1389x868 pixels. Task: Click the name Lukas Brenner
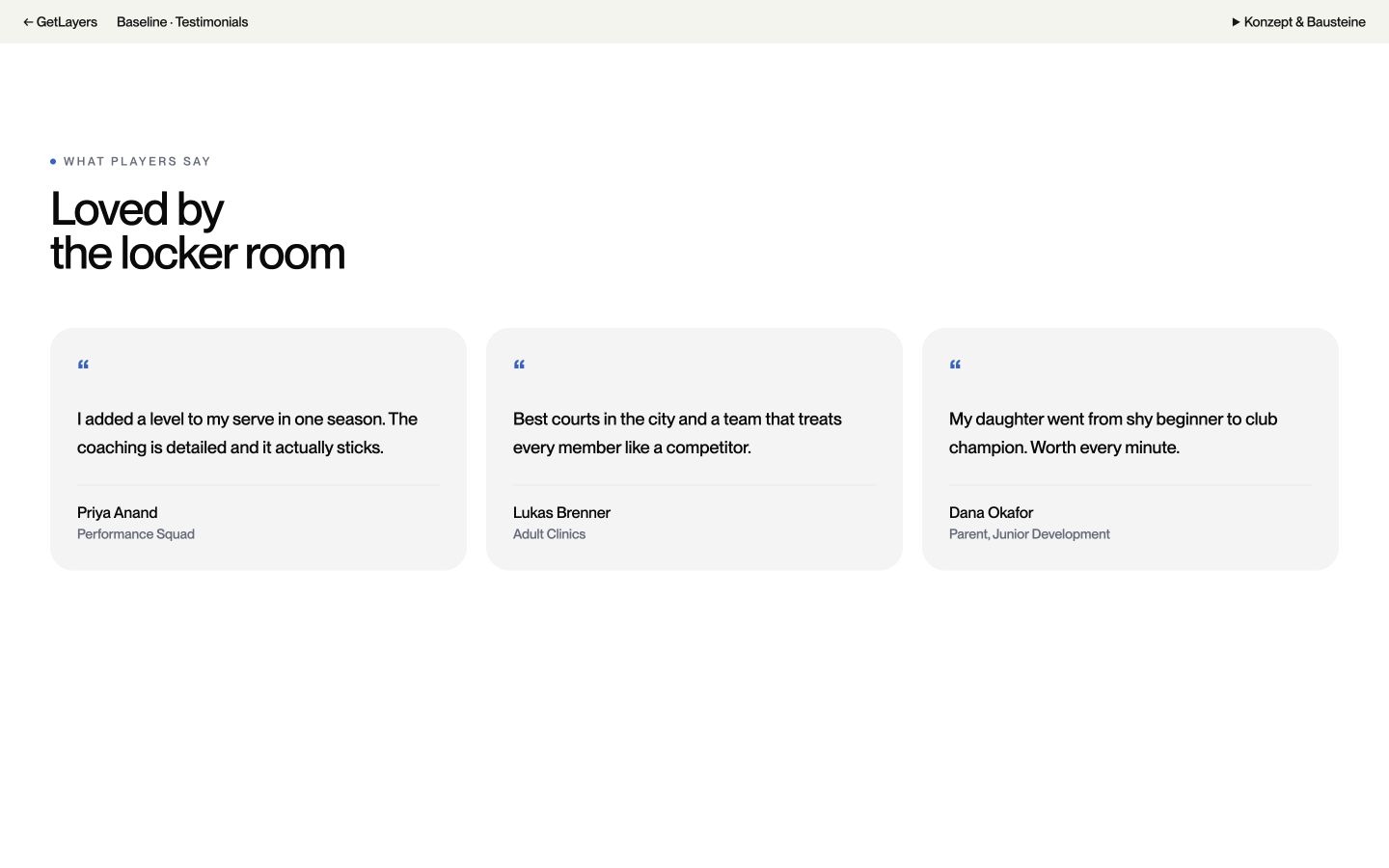point(561,512)
